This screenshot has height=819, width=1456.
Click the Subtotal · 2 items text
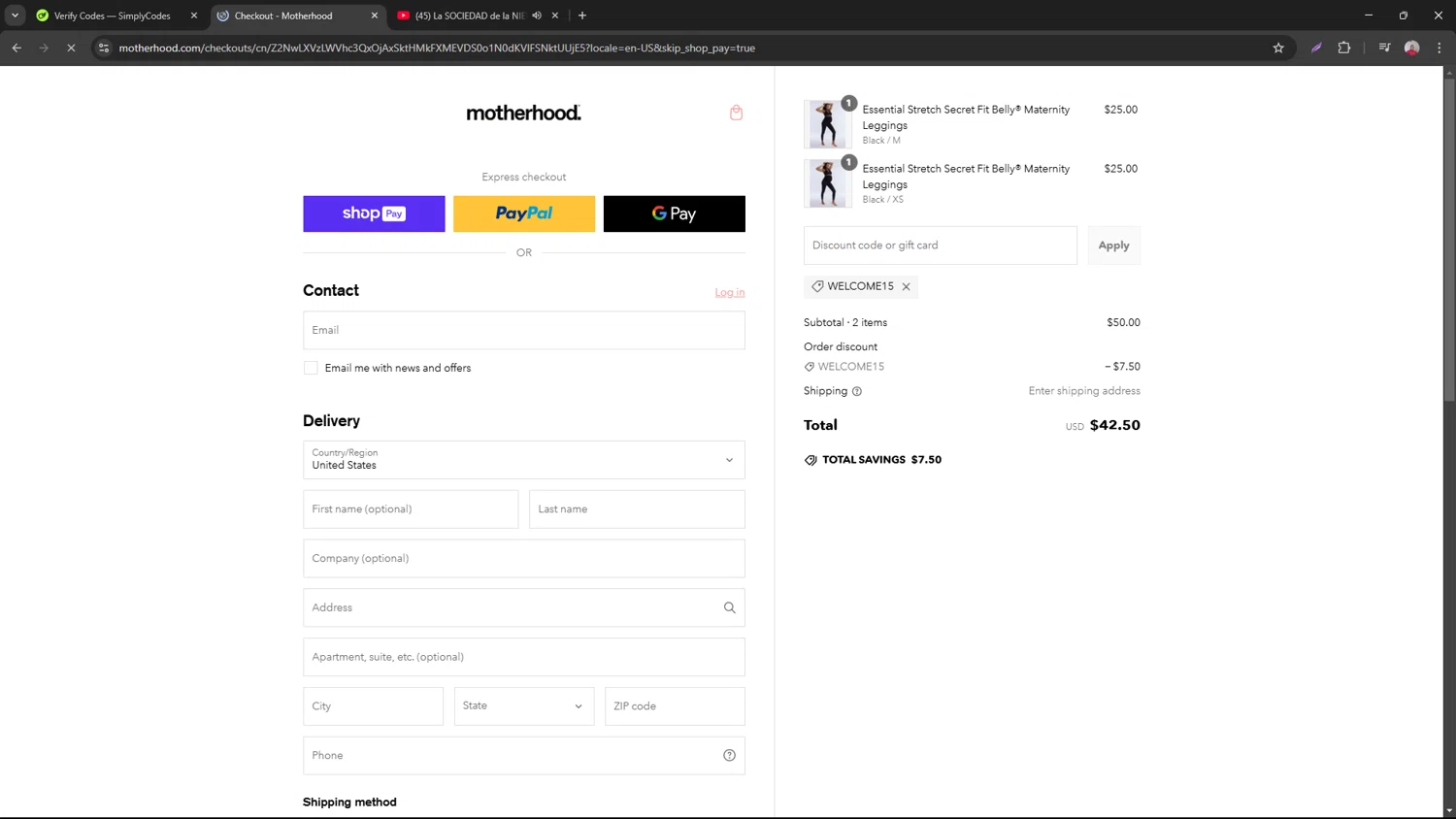pyautogui.click(x=845, y=322)
